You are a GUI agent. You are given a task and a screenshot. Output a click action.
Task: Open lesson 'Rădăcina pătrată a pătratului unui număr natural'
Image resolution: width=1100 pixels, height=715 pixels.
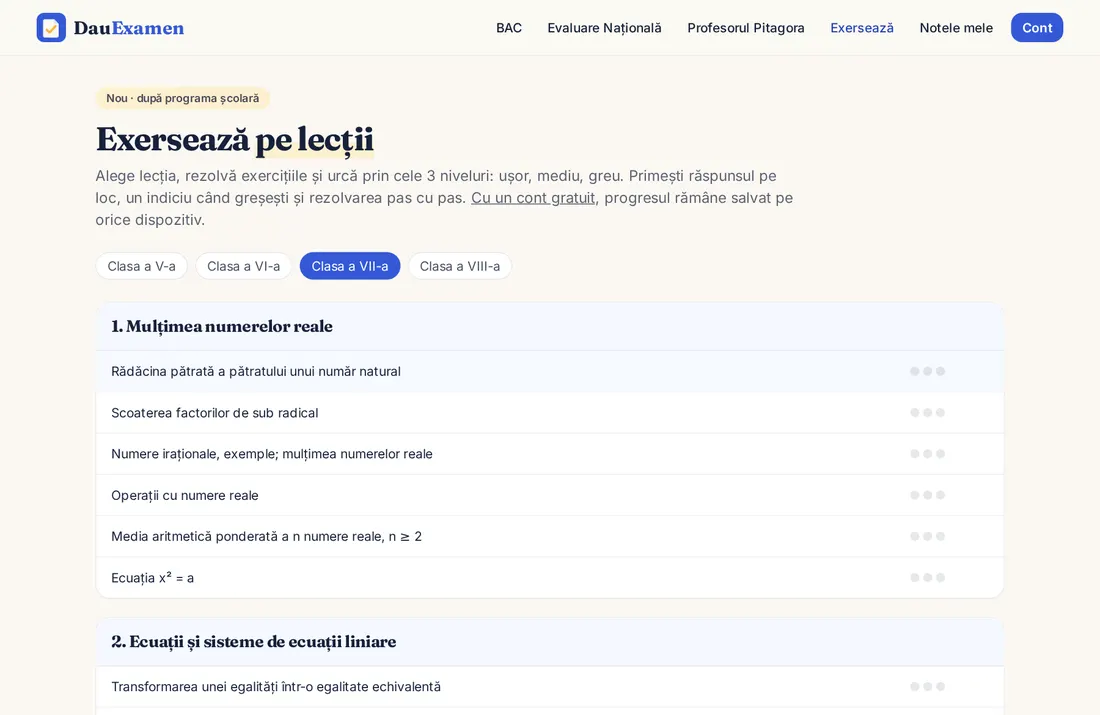pyautogui.click(x=550, y=371)
